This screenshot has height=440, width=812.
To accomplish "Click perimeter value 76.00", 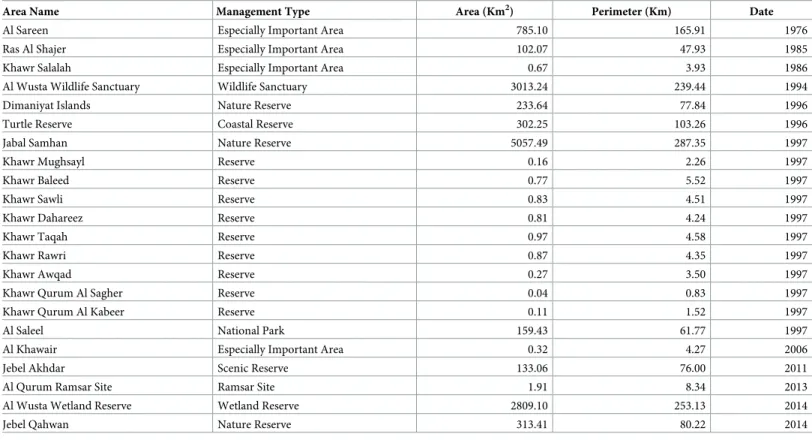I will [692, 368].
